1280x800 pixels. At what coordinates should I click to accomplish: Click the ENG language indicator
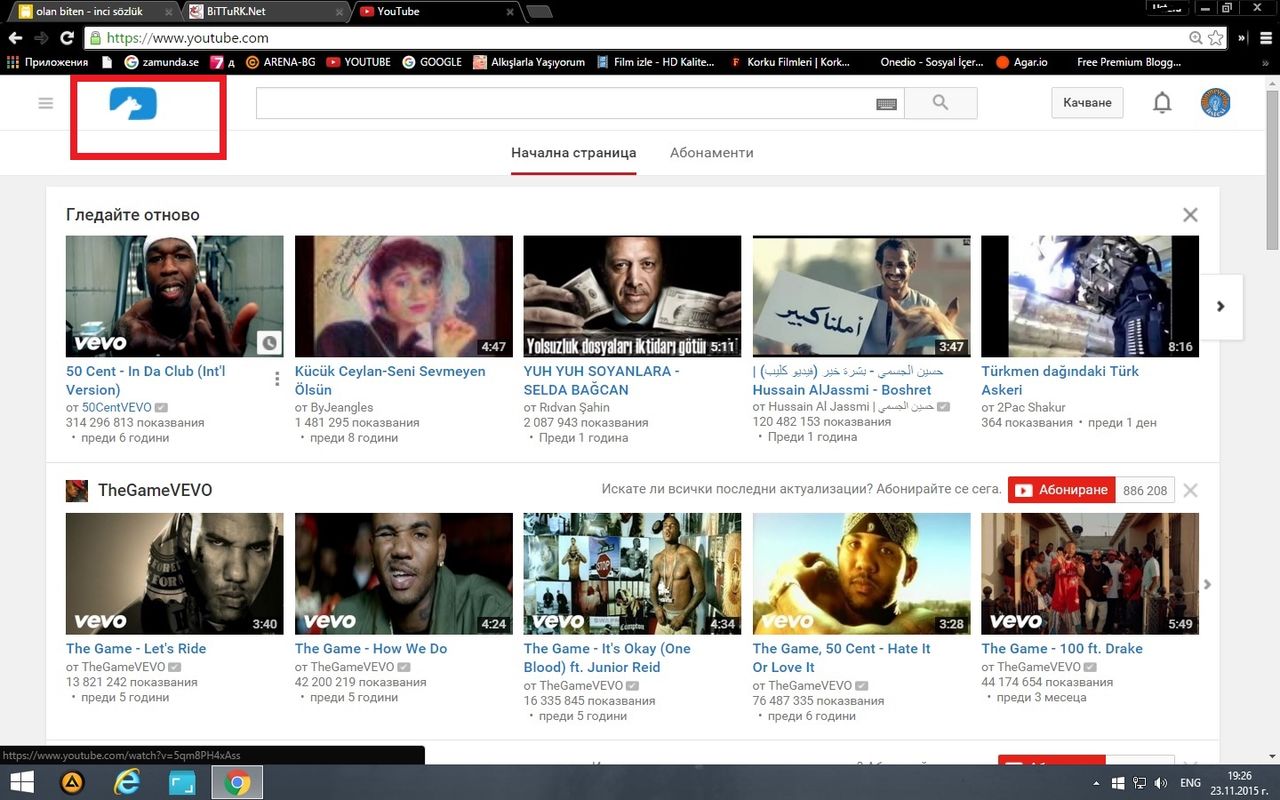(1191, 782)
